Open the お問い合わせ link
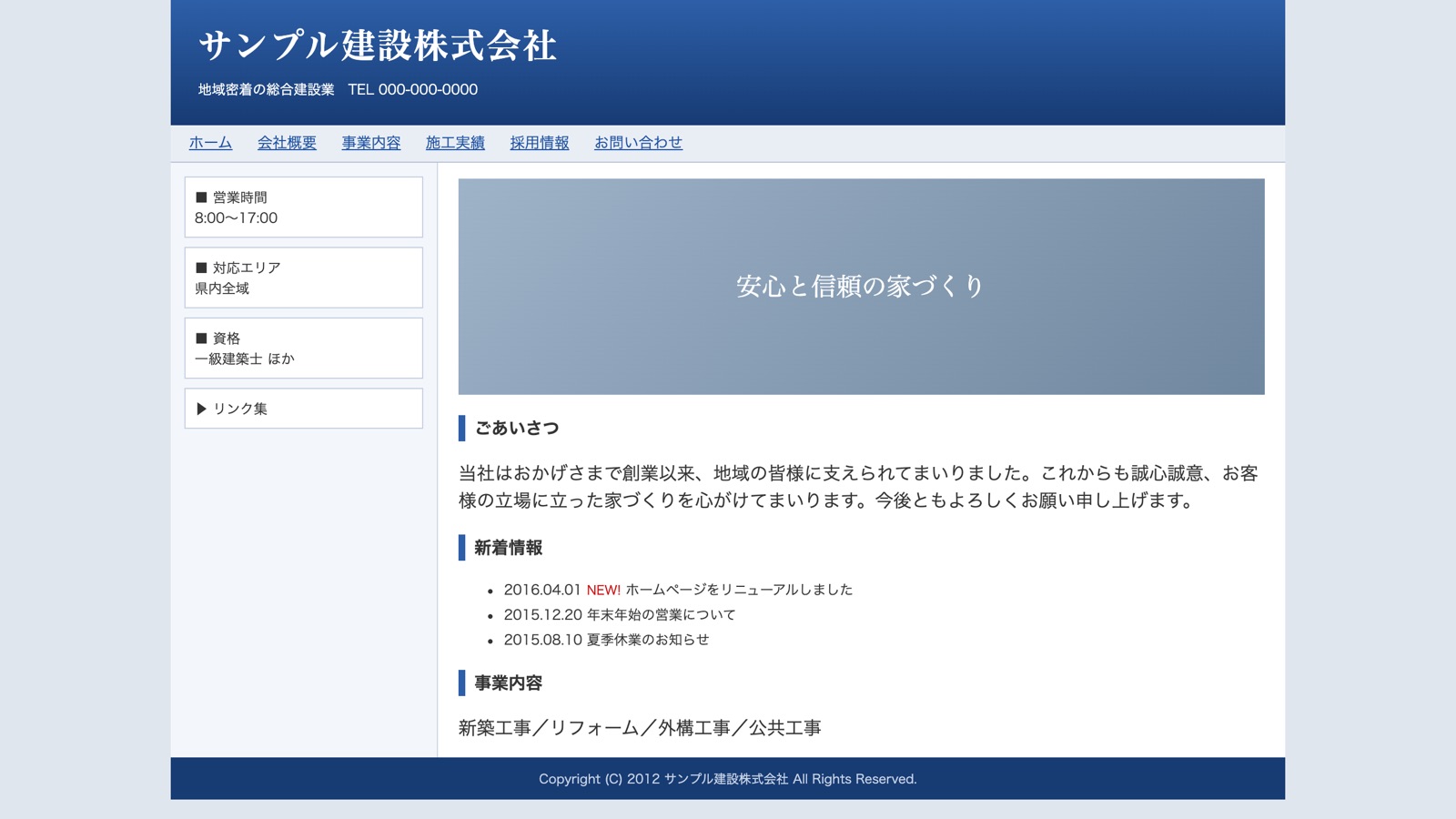This screenshot has width=1456, height=819. click(x=638, y=143)
